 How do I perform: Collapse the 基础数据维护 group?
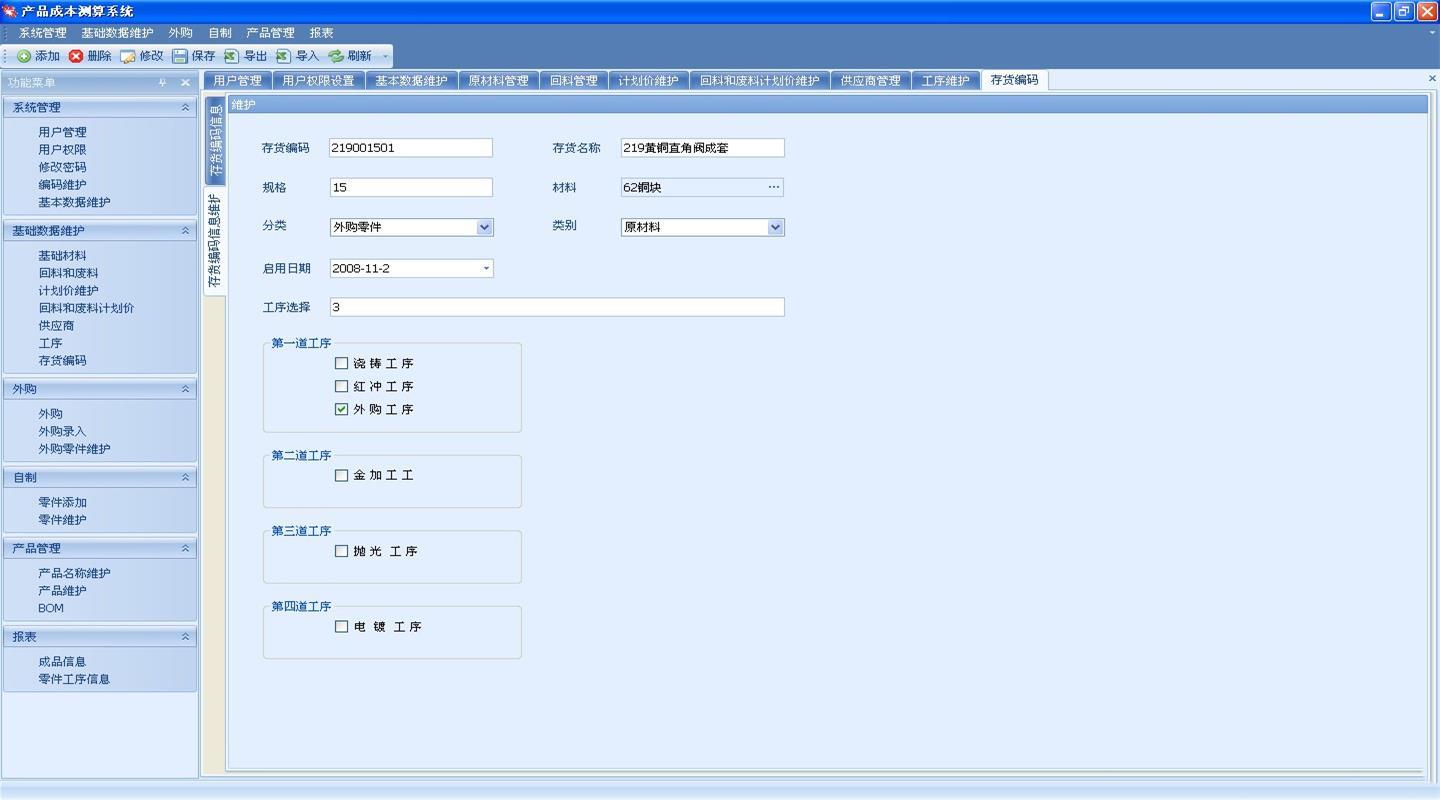(x=185, y=230)
